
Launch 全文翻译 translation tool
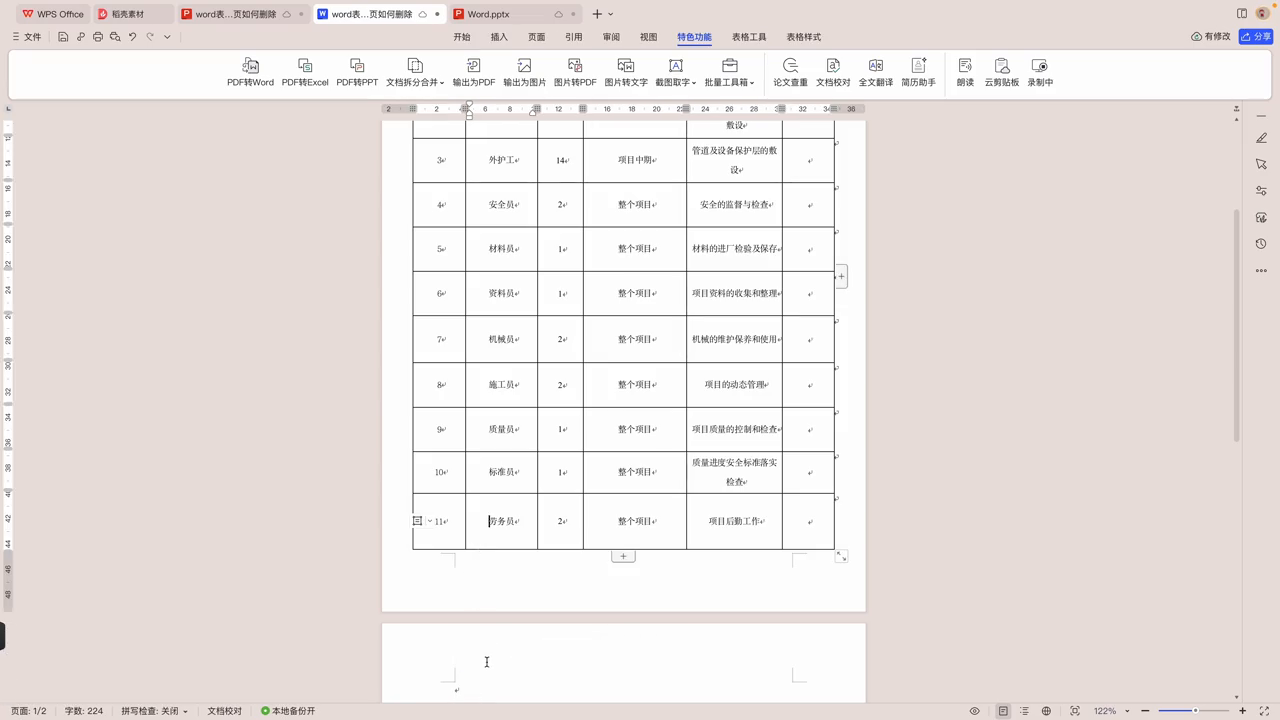coord(875,72)
